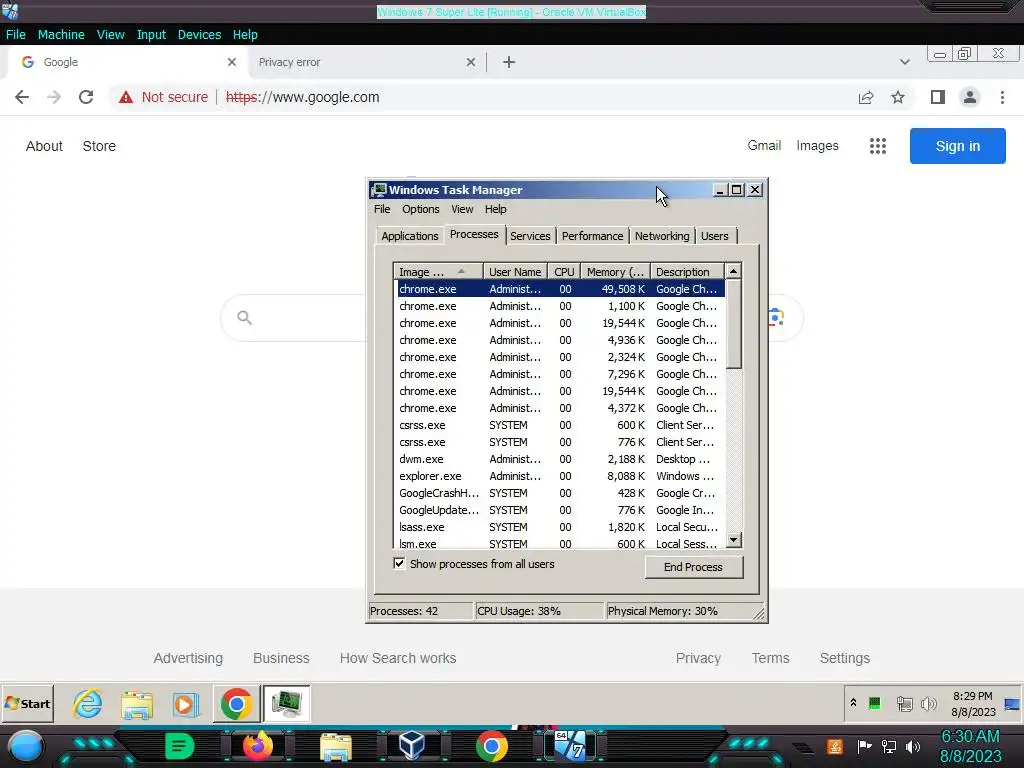Screen dimensions: 1024x768
Task: Click the Chrome icon in guest taskbar
Action: 236,704
